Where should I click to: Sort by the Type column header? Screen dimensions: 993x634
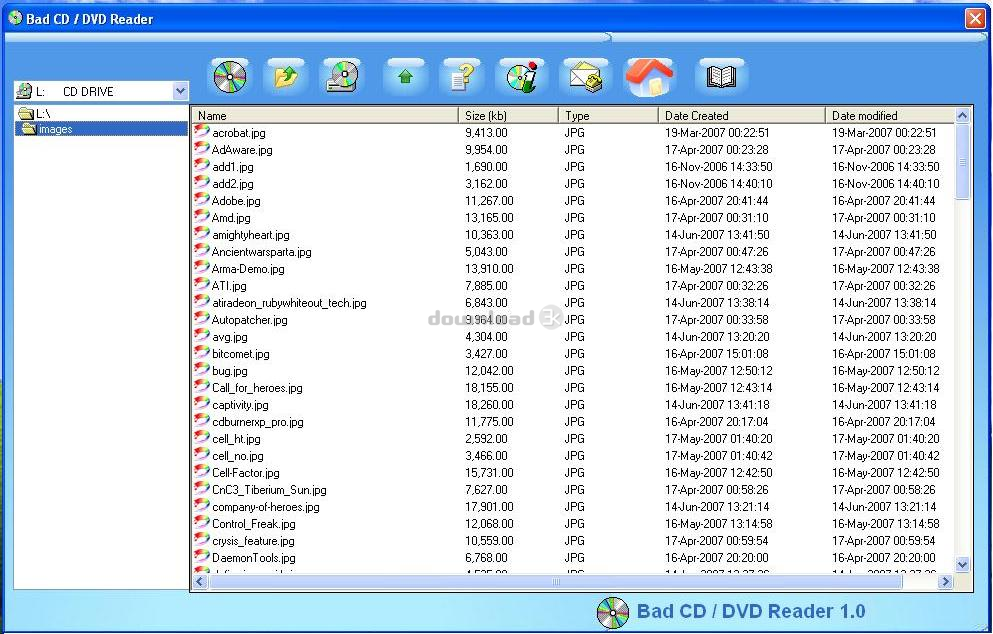pyautogui.click(x=608, y=115)
